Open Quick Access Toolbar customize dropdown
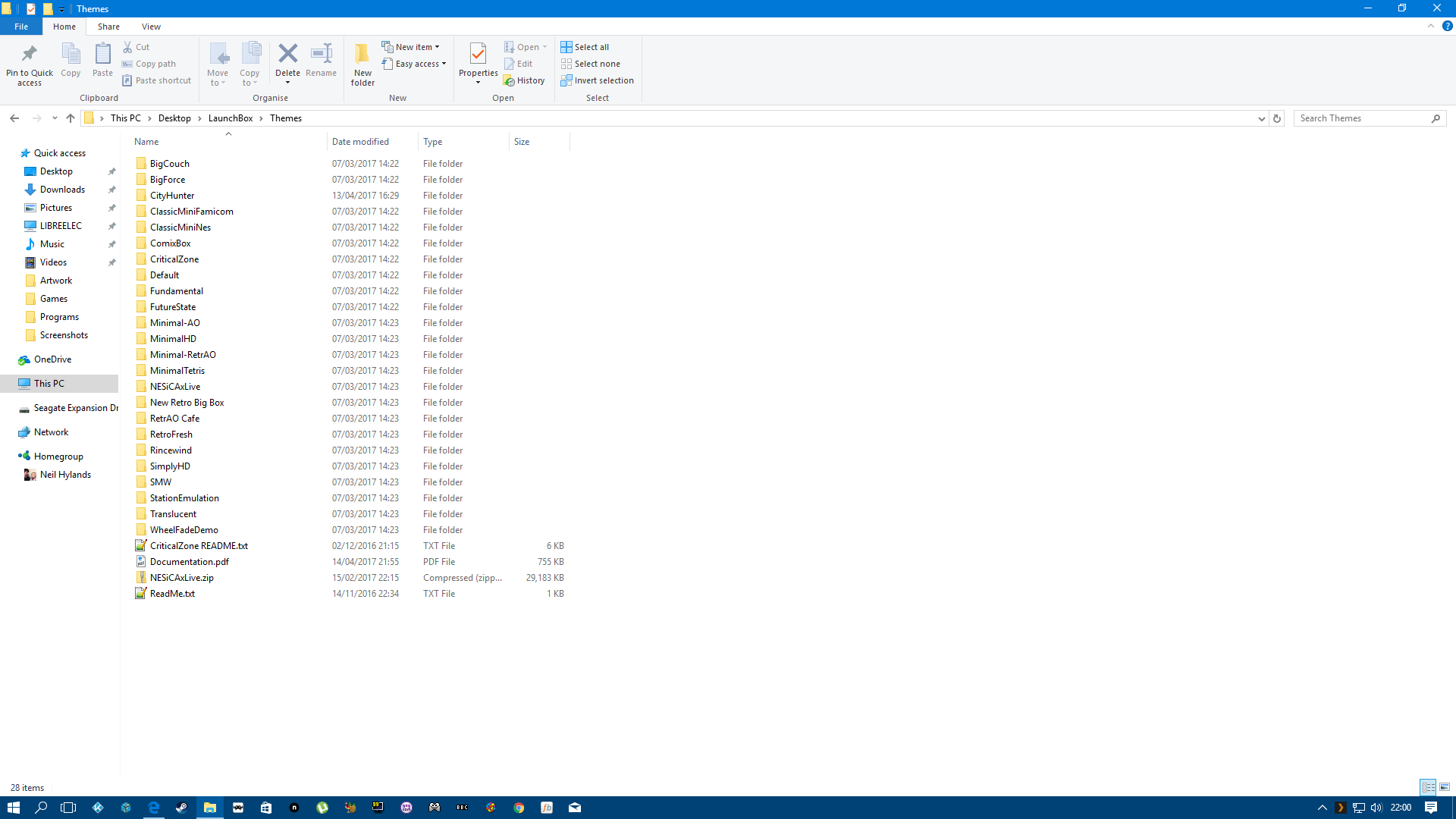This screenshot has width=1456, height=819. coord(62,9)
